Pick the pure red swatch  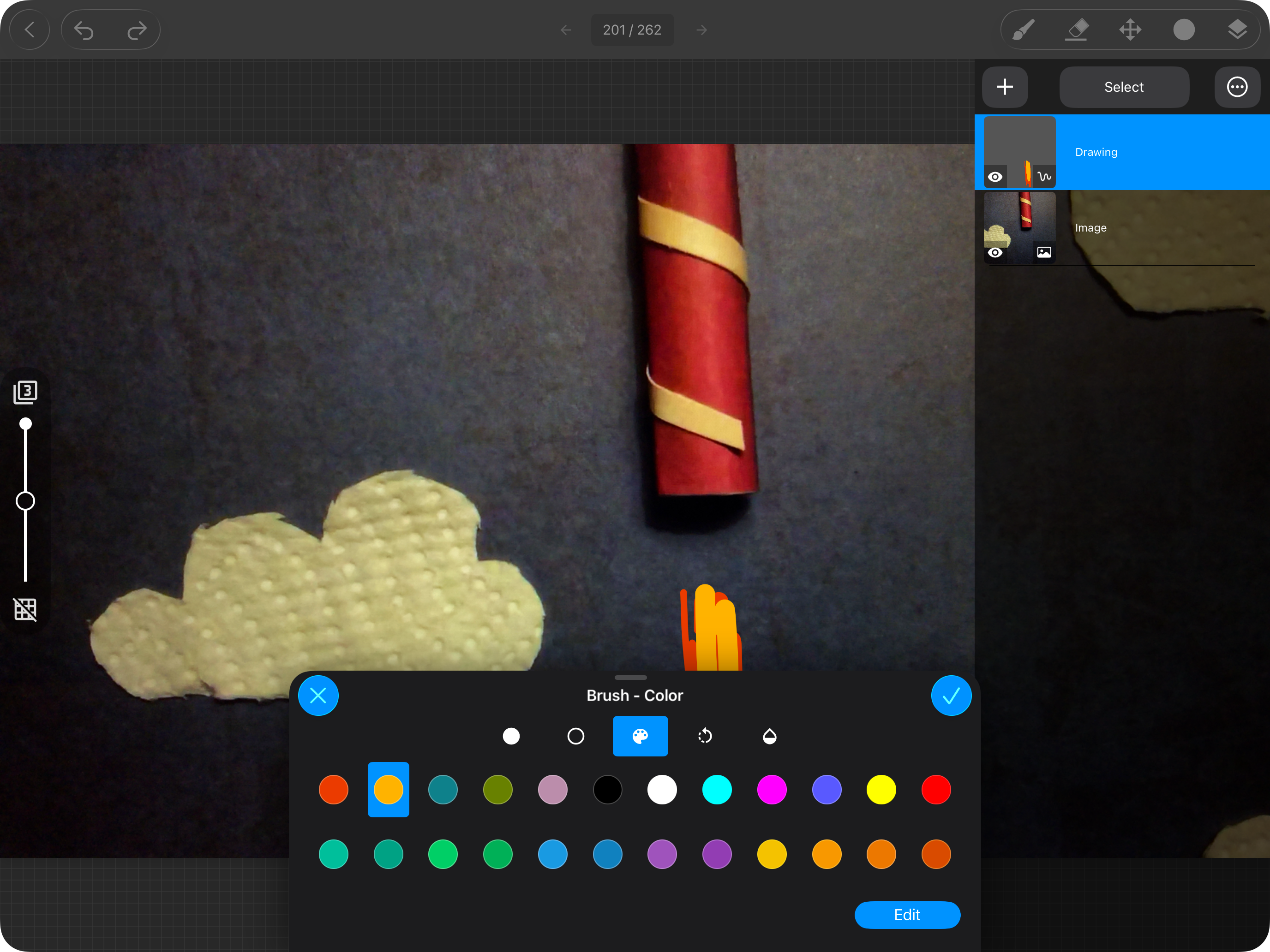[x=936, y=790]
